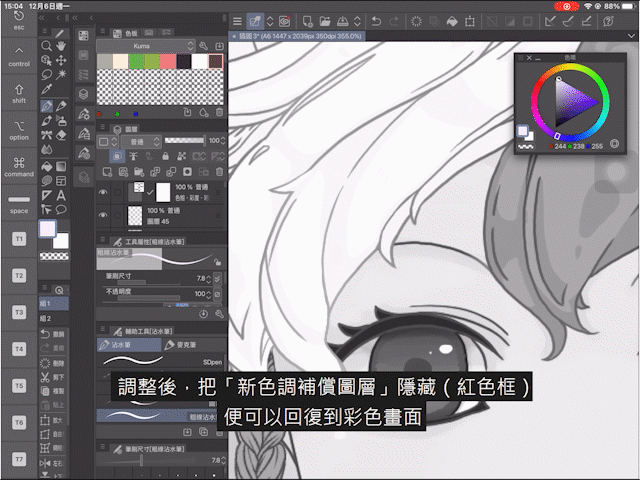Image resolution: width=640 pixels, height=480 pixels.
Task: Click Open file folder icon in command bar
Action: click(x=325, y=21)
